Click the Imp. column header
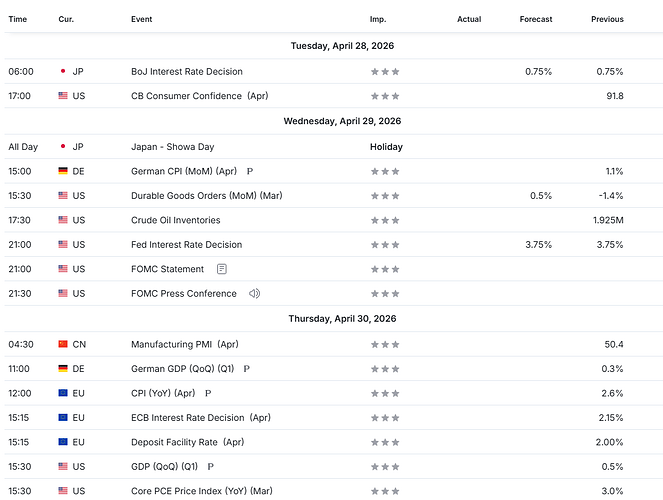The width and height of the screenshot is (663, 500). pyautogui.click(x=378, y=19)
